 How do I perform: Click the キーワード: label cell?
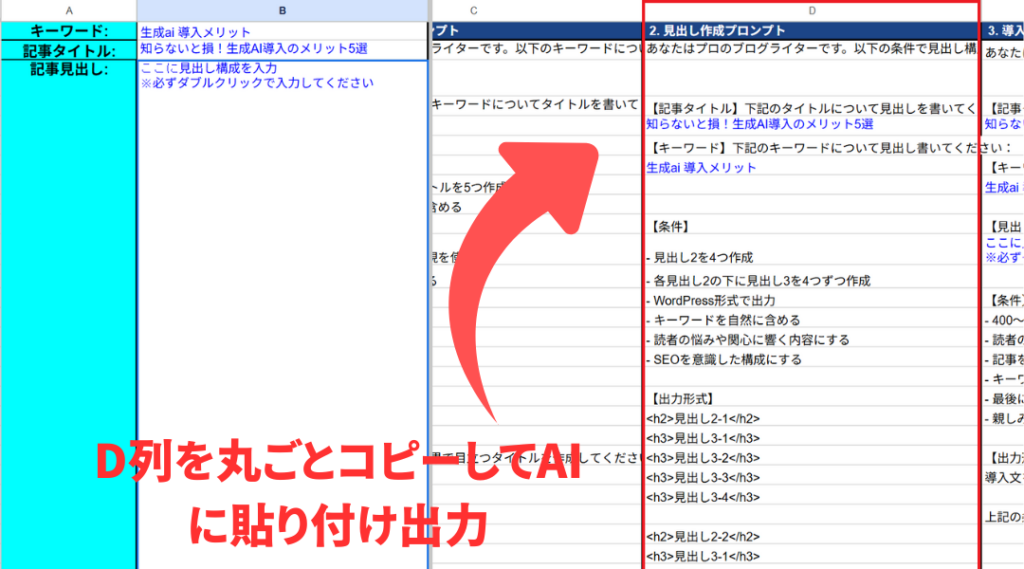point(68,32)
